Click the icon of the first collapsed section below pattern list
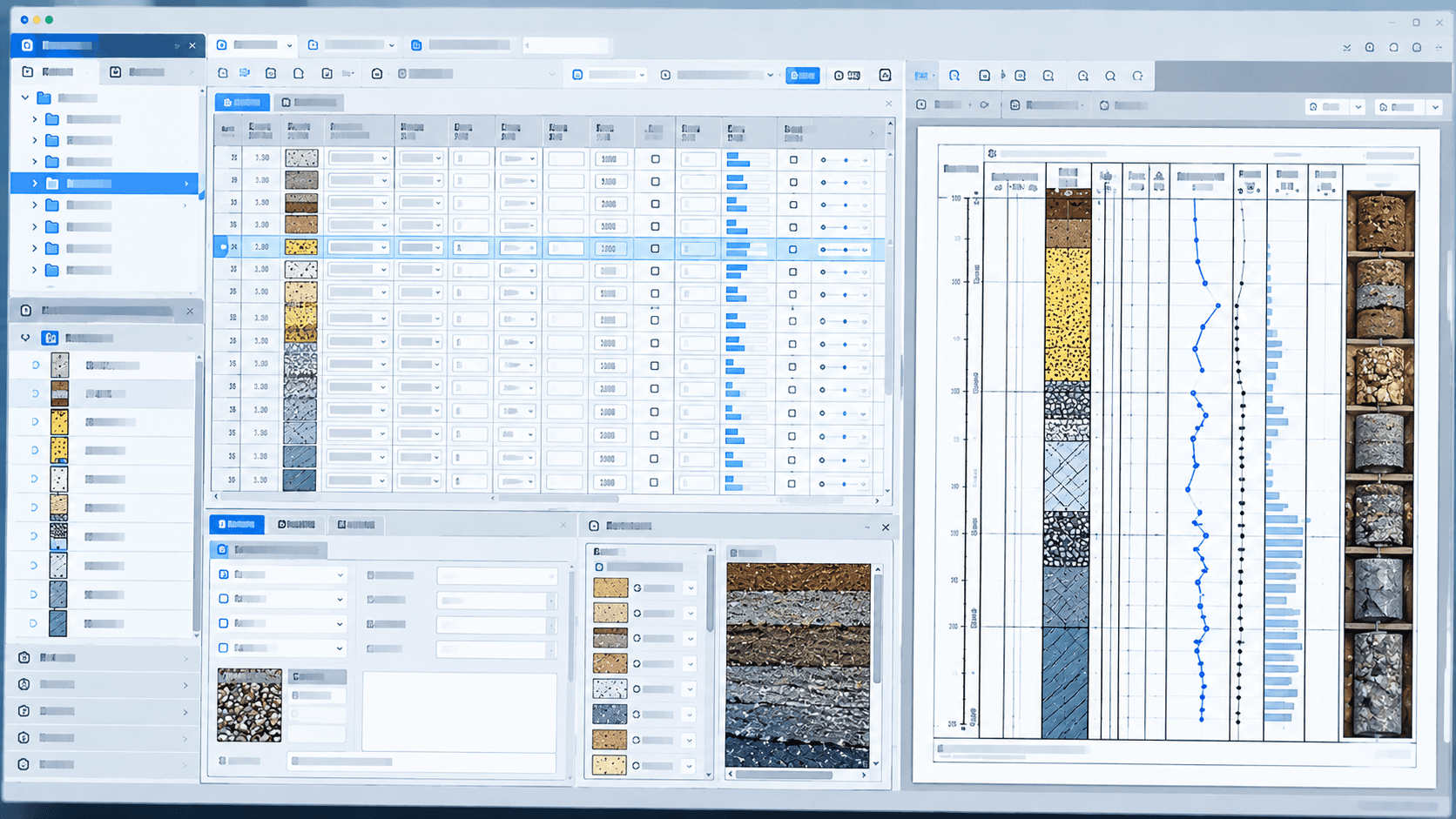This screenshot has height=819, width=1456. (24, 658)
